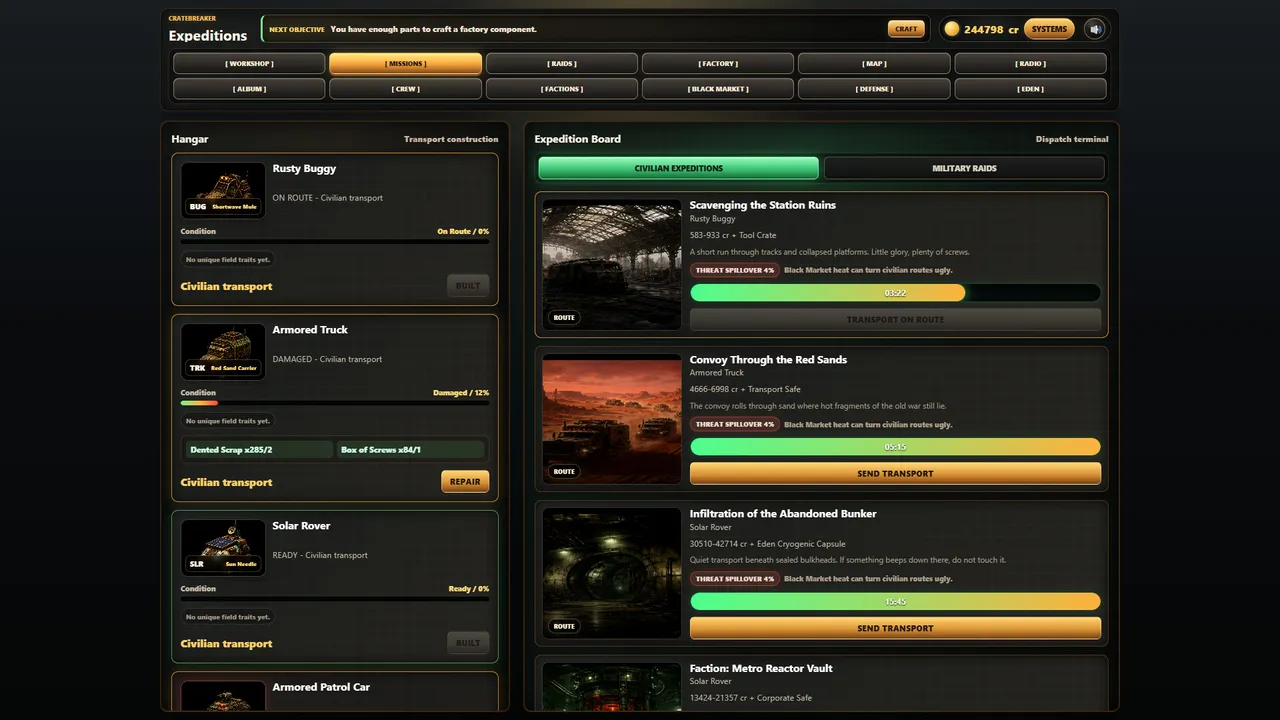
Task: Click the 244798 cr balance
Action: tap(991, 29)
